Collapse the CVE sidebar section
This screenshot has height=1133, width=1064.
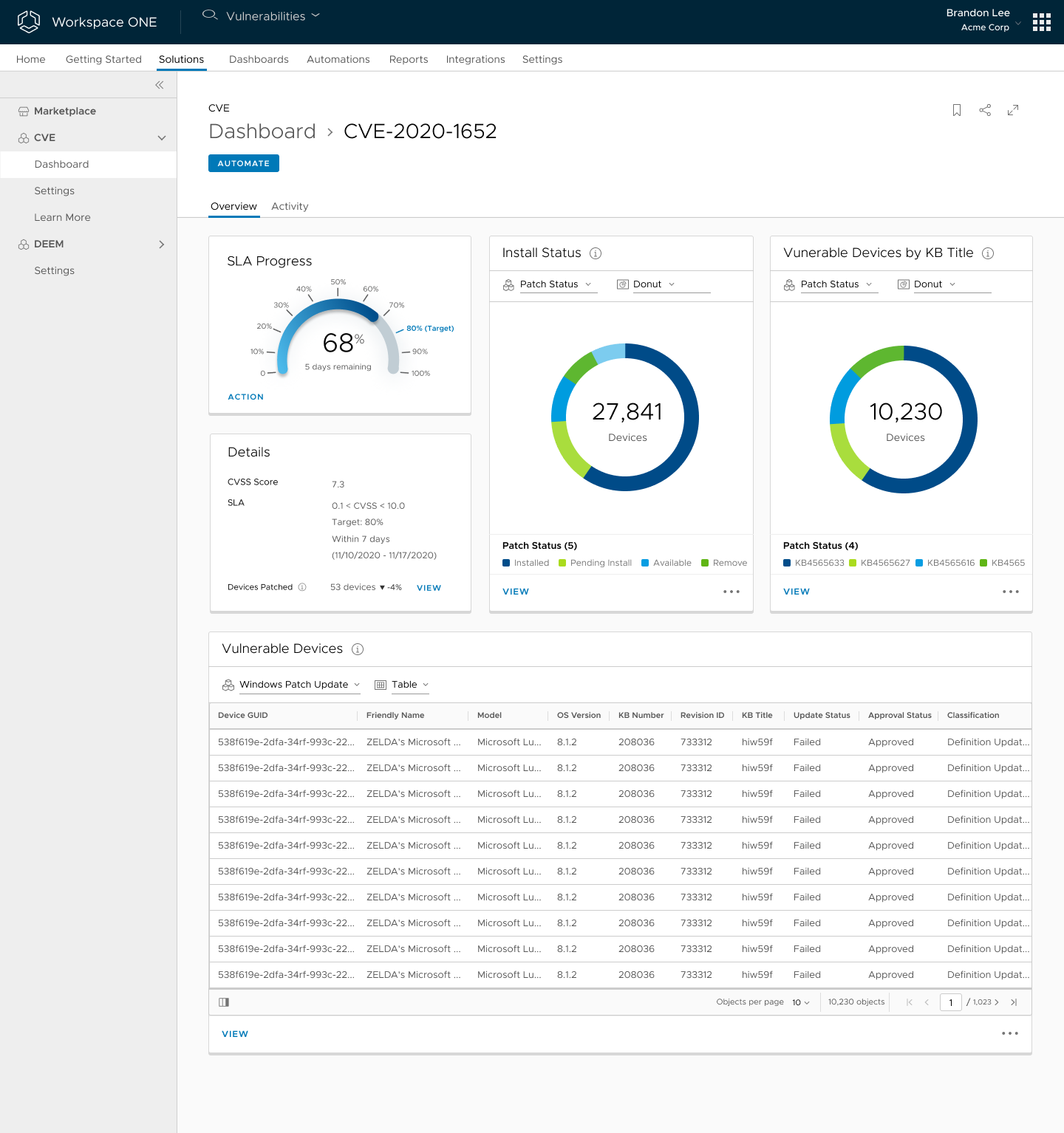162,137
